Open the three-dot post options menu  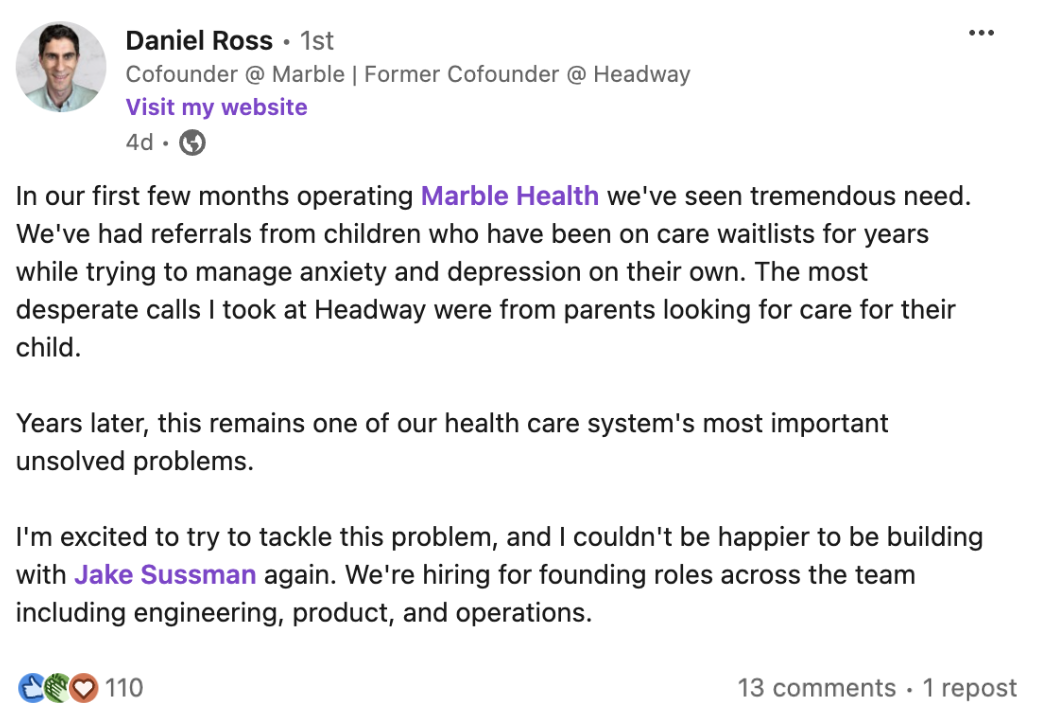point(981,33)
